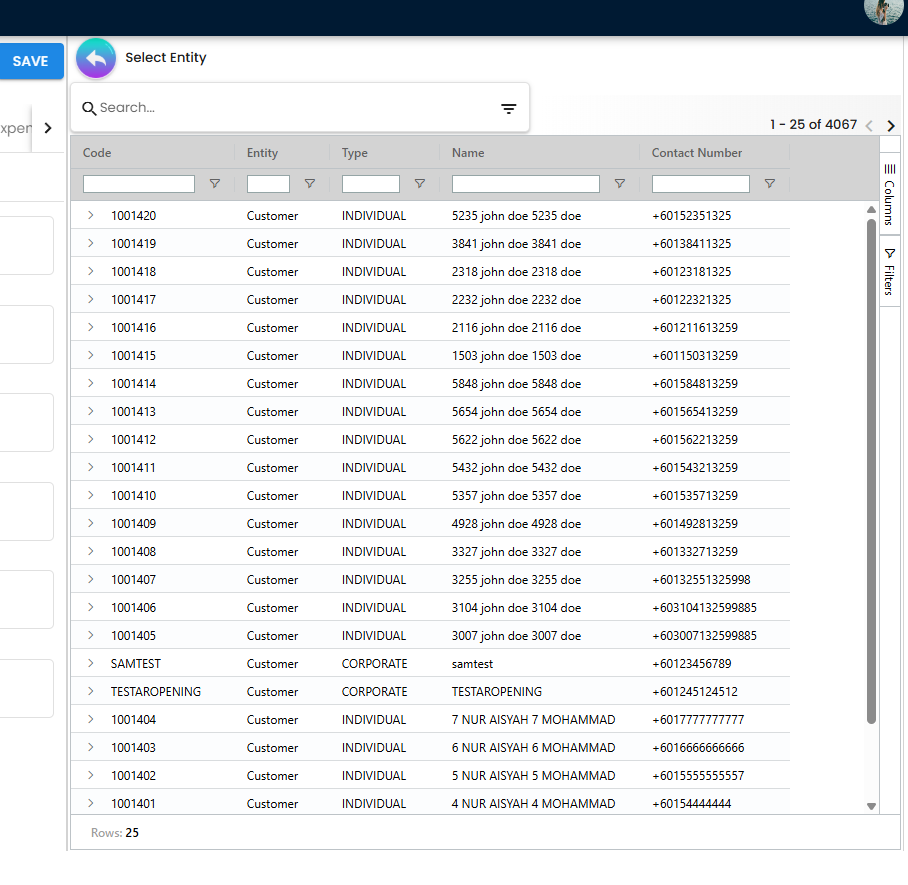908x885 pixels.
Task: Click the SAVE button
Action: pyautogui.click(x=31, y=61)
